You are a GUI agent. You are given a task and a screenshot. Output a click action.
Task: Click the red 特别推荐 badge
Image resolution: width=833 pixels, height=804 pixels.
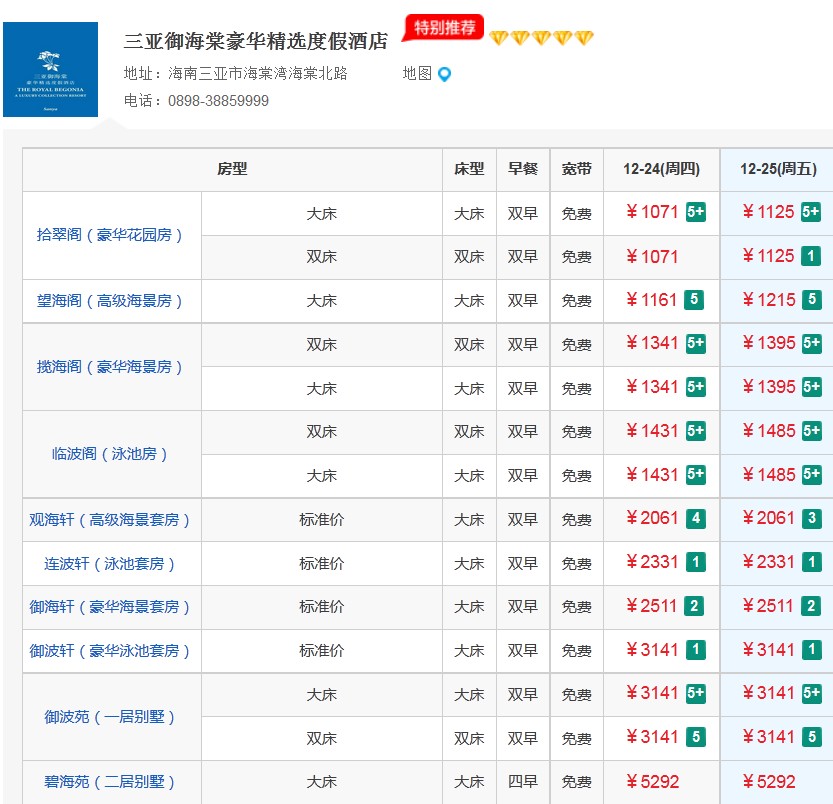(x=443, y=28)
